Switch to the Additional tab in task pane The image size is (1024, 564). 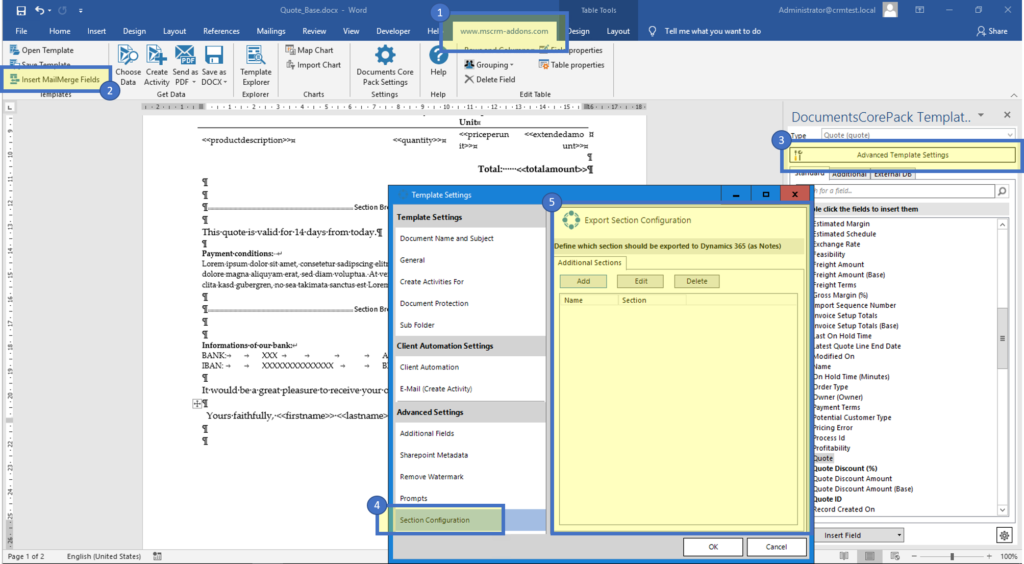pos(849,174)
